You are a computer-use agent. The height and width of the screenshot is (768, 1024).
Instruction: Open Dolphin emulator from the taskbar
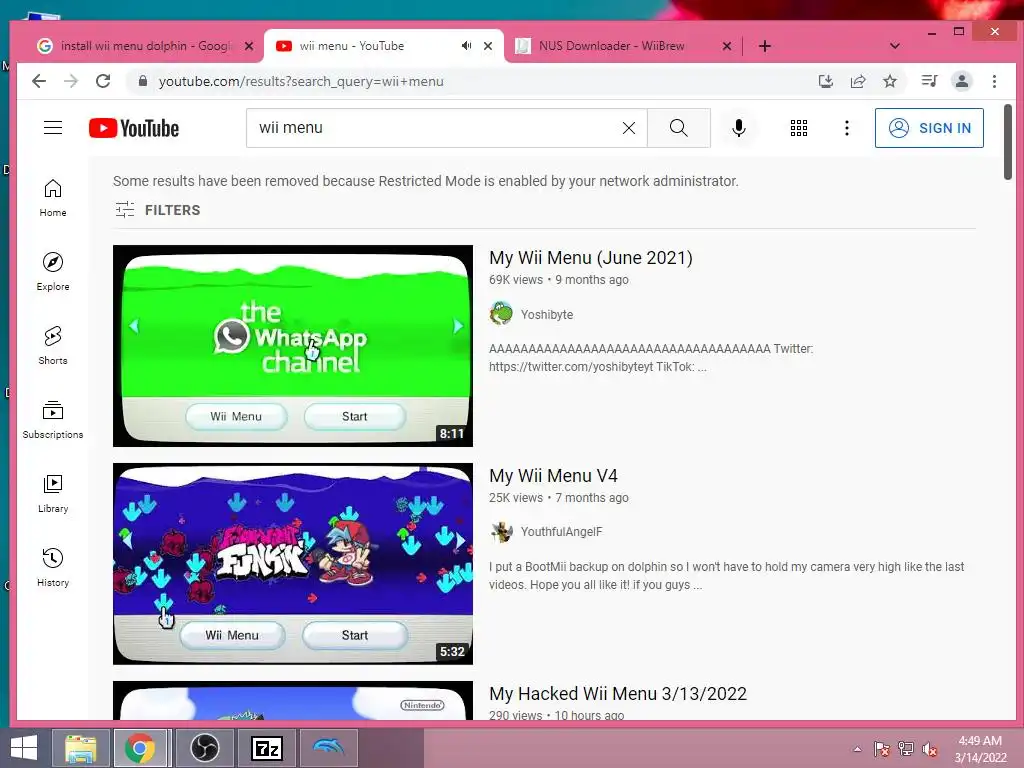(328, 748)
